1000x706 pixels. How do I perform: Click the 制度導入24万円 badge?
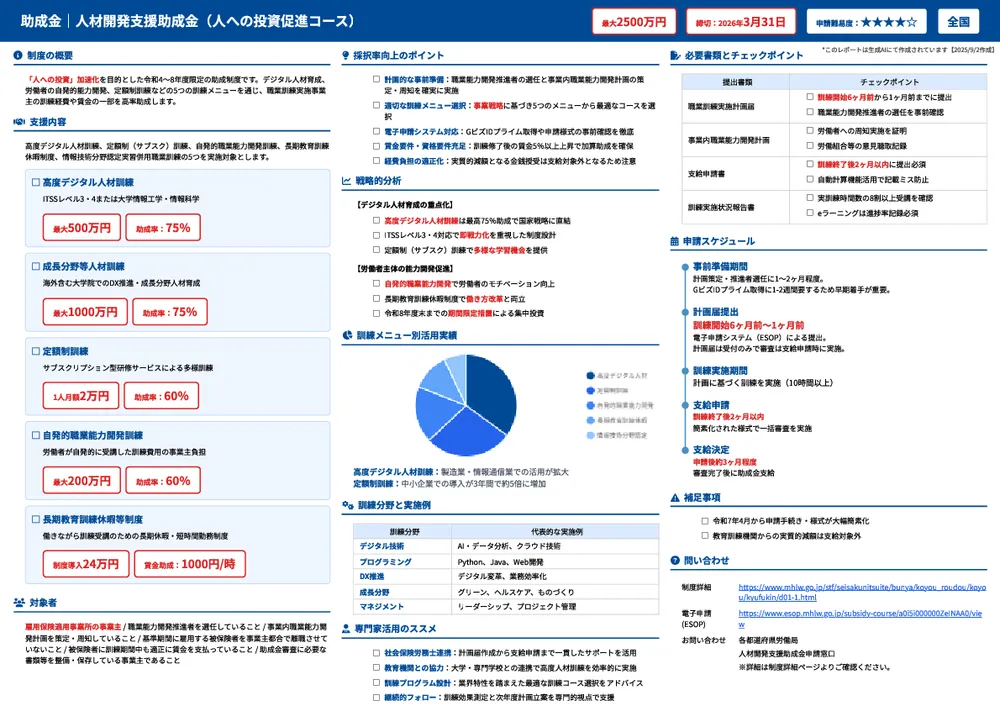click(x=85, y=564)
